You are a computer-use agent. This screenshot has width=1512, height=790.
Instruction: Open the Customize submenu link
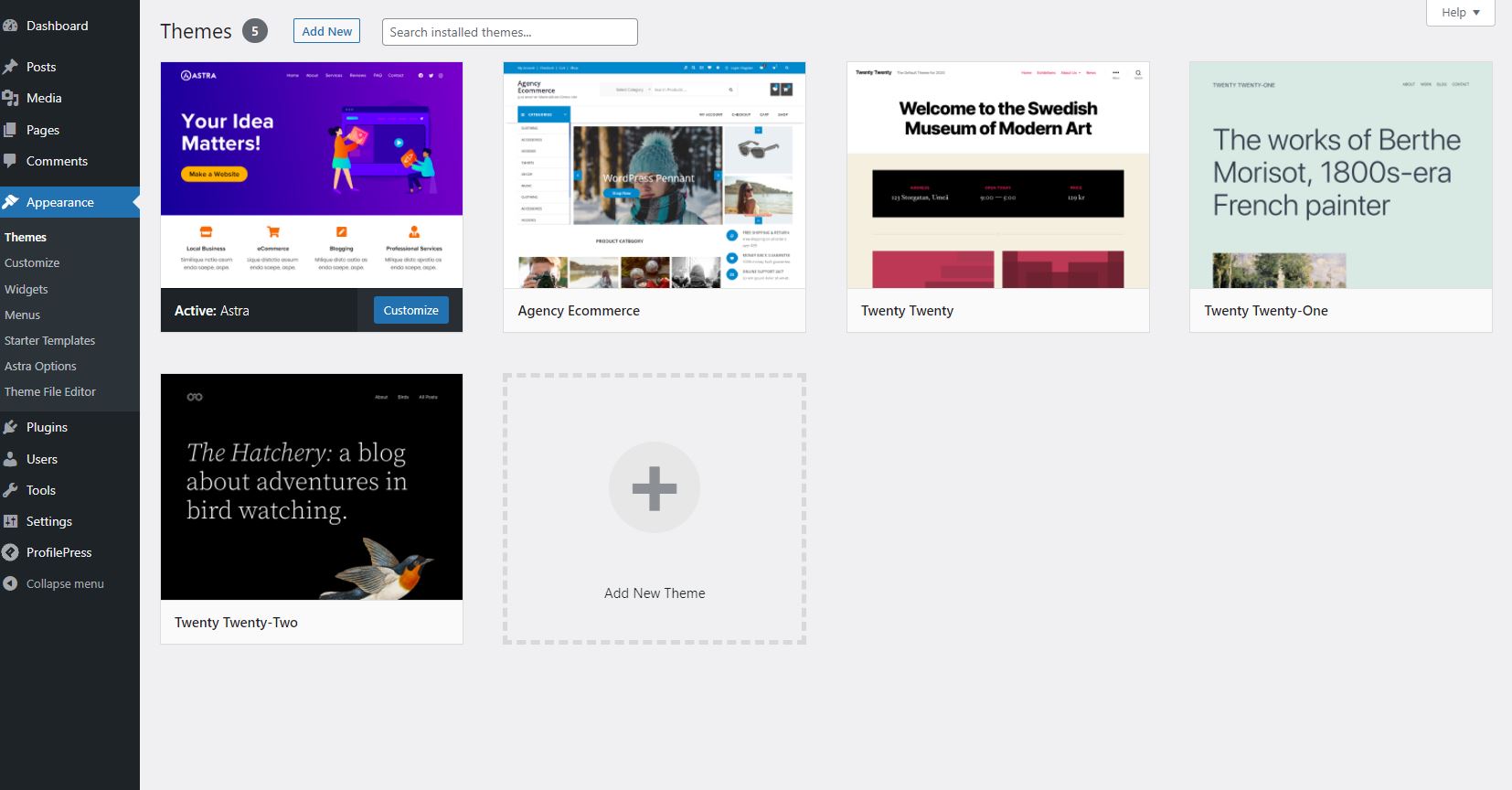(32, 262)
